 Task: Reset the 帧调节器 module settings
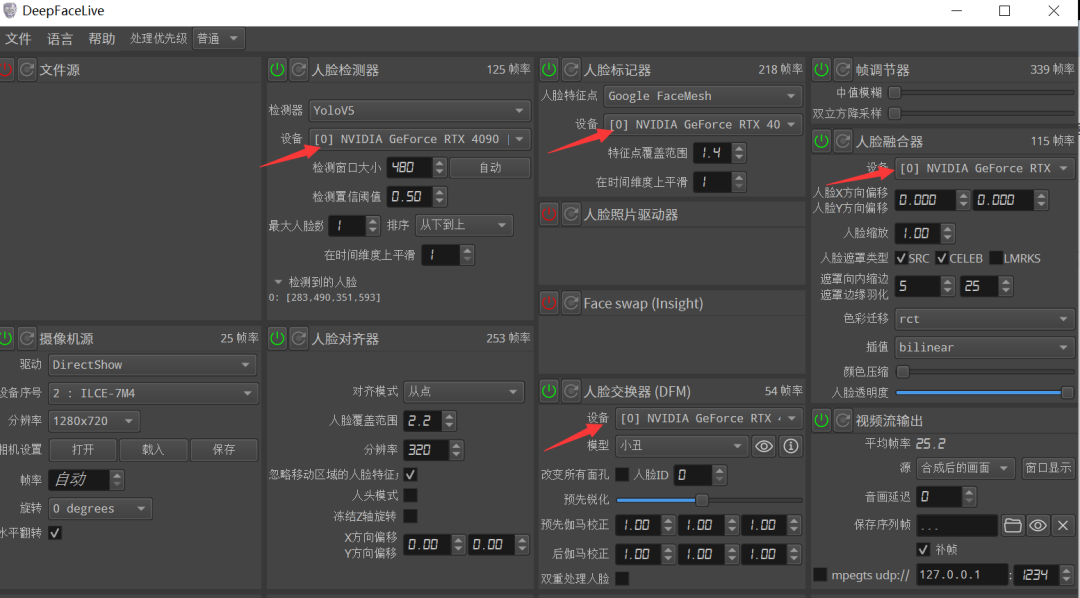point(843,70)
